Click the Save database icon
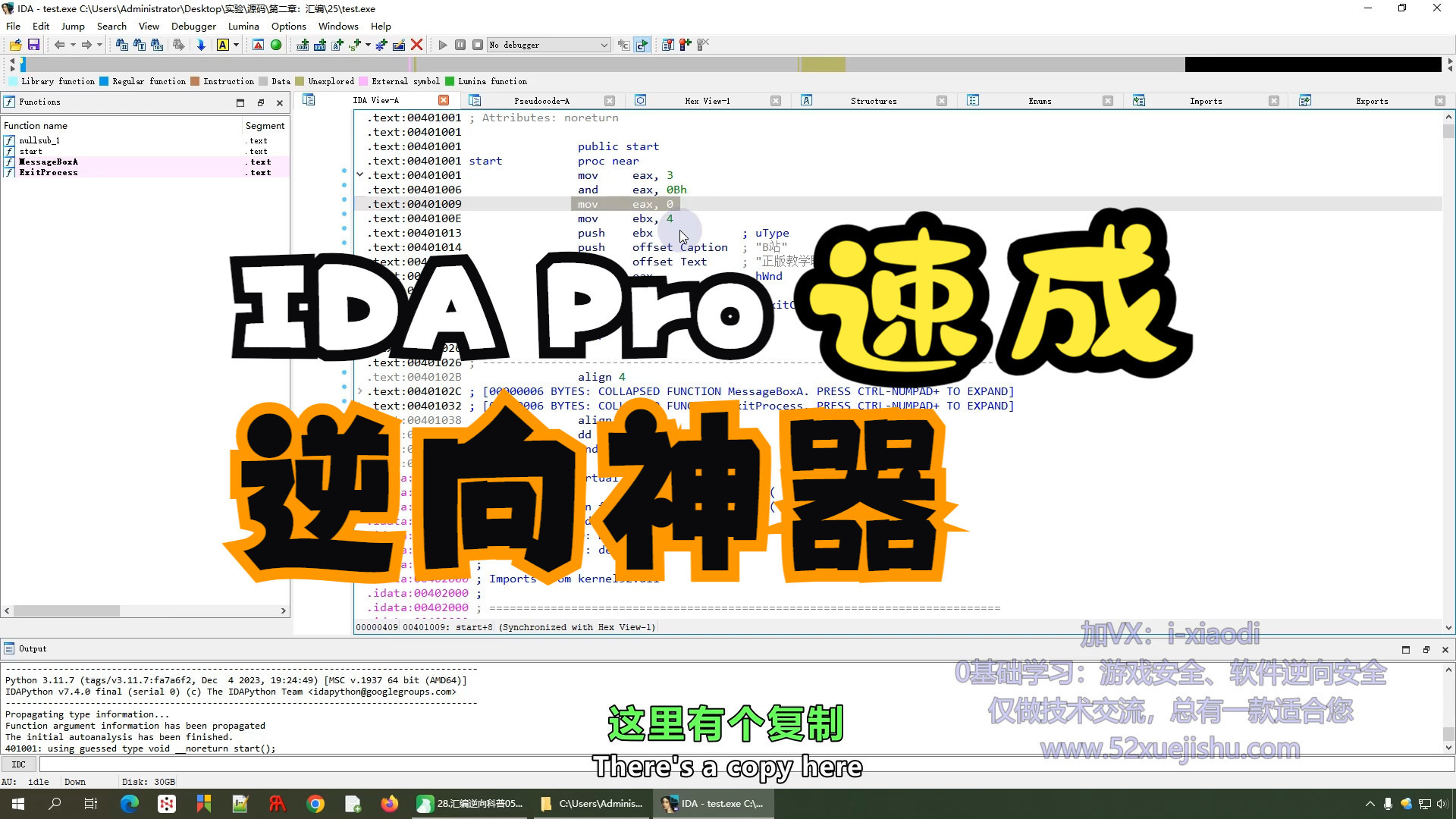This screenshot has width=1456, height=819. pyautogui.click(x=33, y=45)
